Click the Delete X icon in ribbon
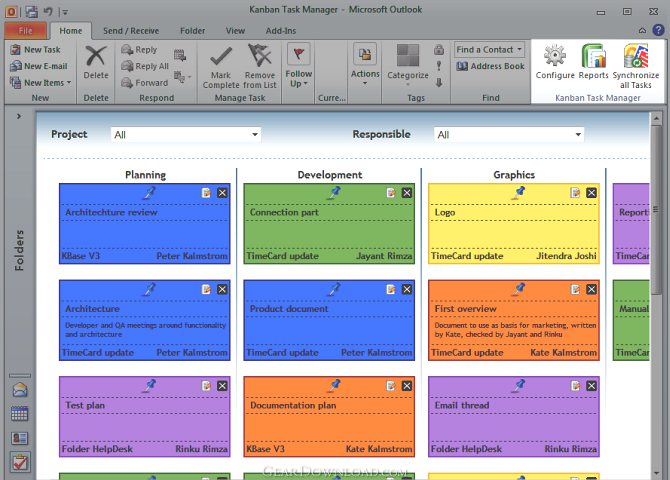670x480 pixels. click(x=96, y=56)
